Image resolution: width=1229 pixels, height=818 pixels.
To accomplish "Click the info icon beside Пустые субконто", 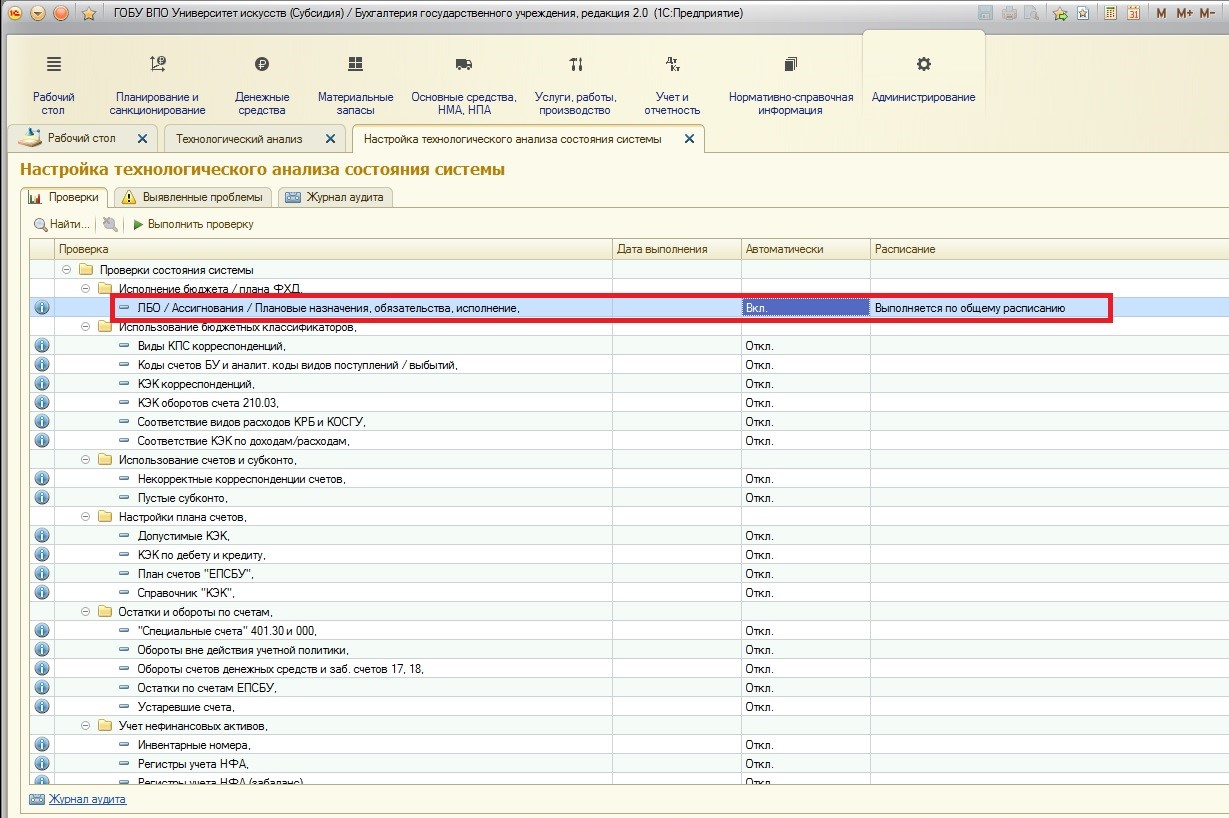I will (x=42, y=498).
